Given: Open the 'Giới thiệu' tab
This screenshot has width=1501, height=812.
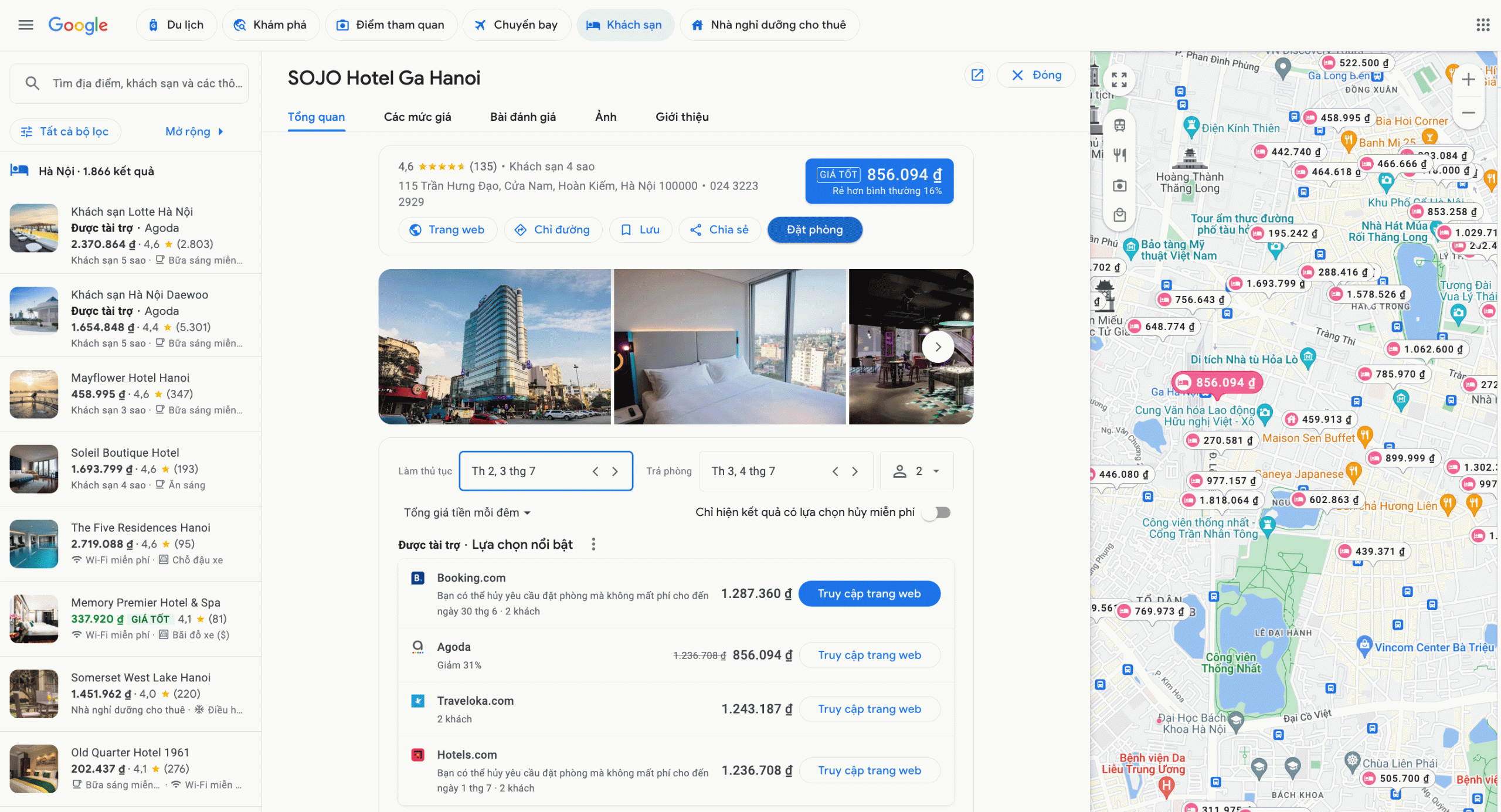Looking at the screenshot, I should click(x=682, y=117).
